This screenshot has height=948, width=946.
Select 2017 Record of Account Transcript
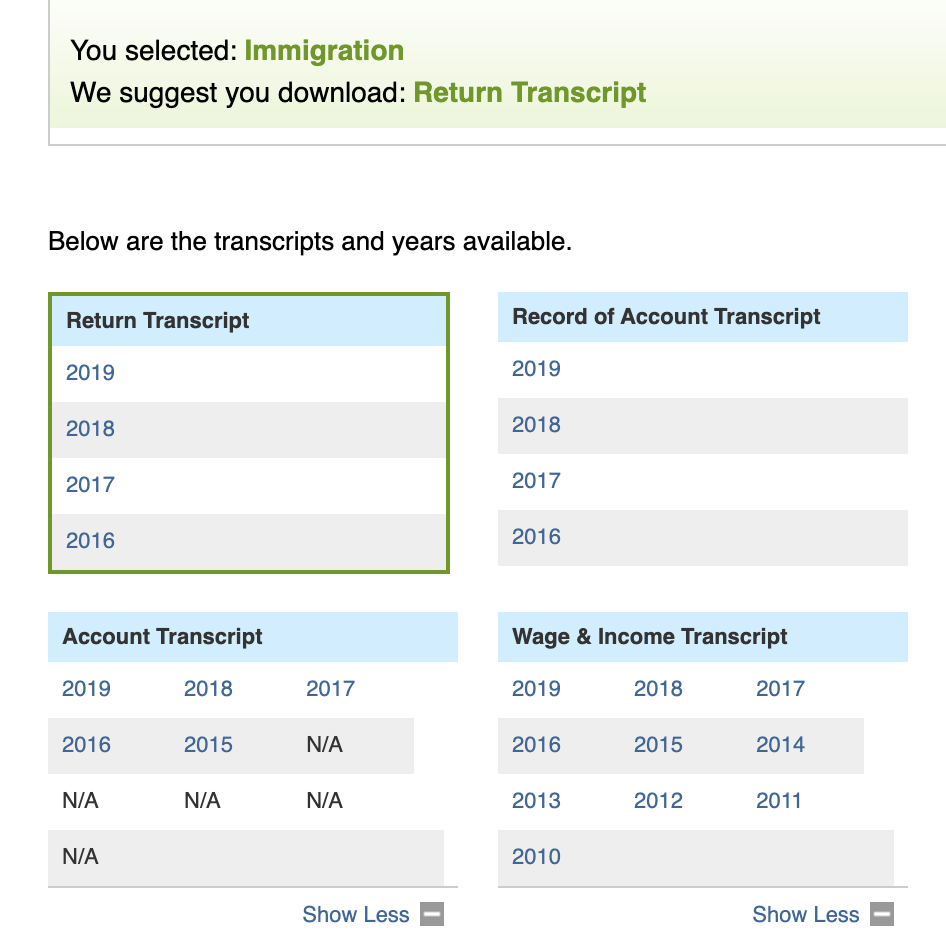(x=536, y=481)
